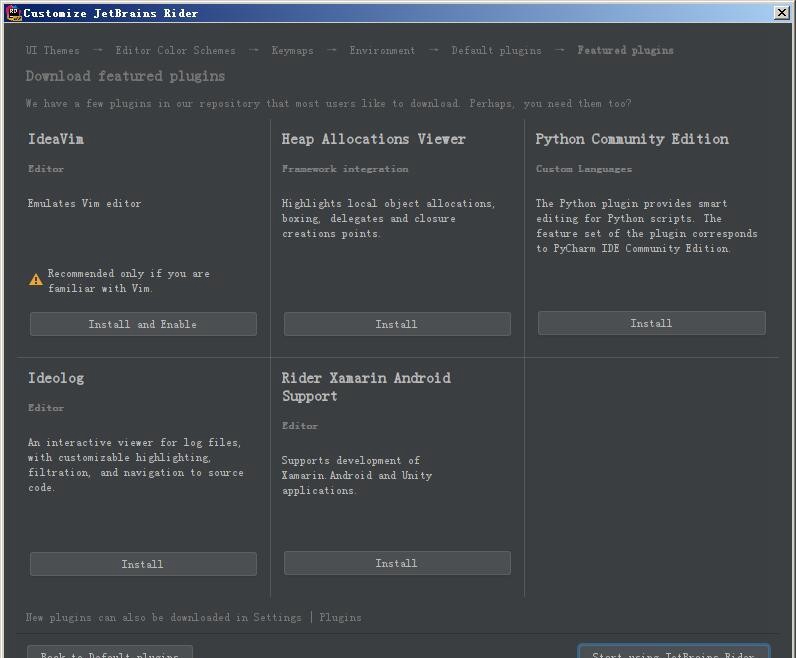The height and width of the screenshot is (658, 796).
Task: Go to UI Themes step
Action: coord(53,50)
